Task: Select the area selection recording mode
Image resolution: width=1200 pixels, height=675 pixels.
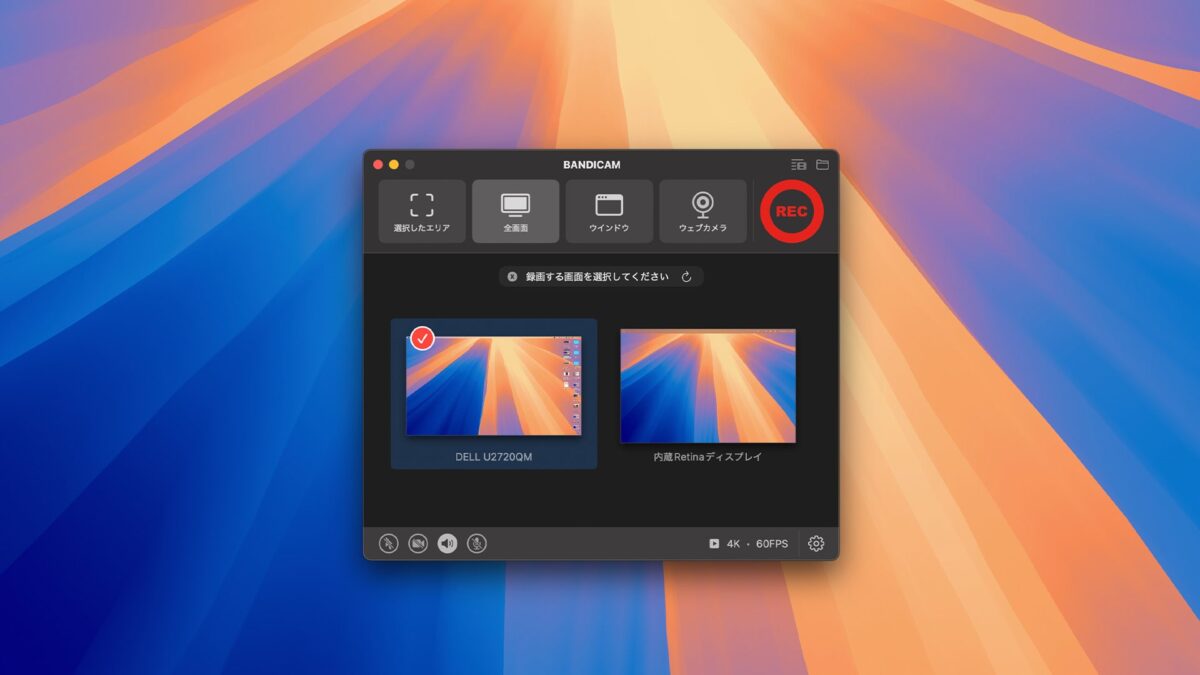Action: (421, 211)
